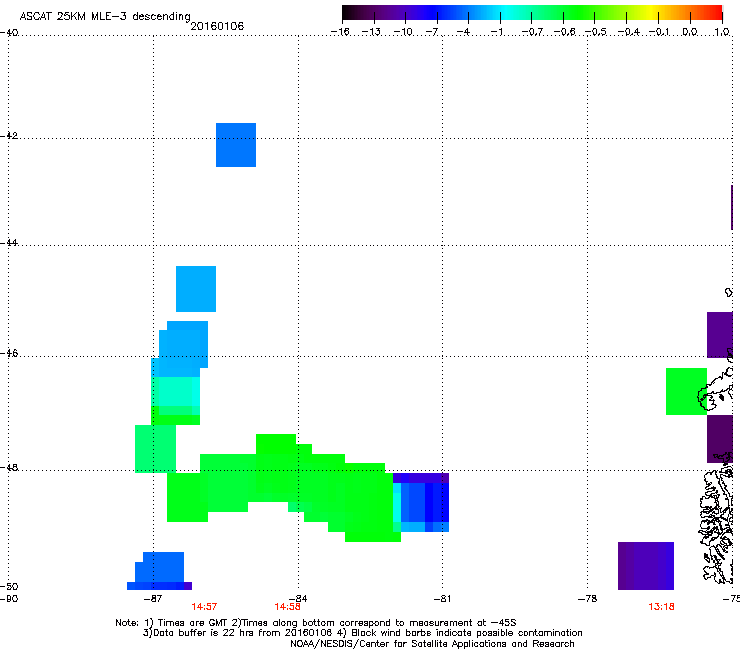Click the purple data block above the 13:18 timestamp
740x650 pixels.
(646, 566)
